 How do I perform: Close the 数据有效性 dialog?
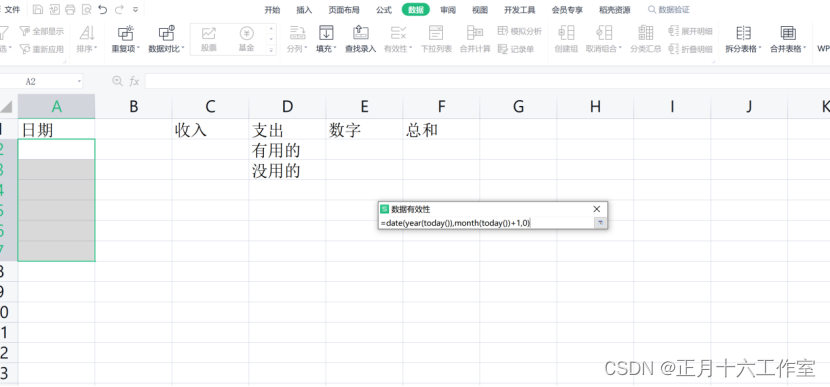point(597,209)
